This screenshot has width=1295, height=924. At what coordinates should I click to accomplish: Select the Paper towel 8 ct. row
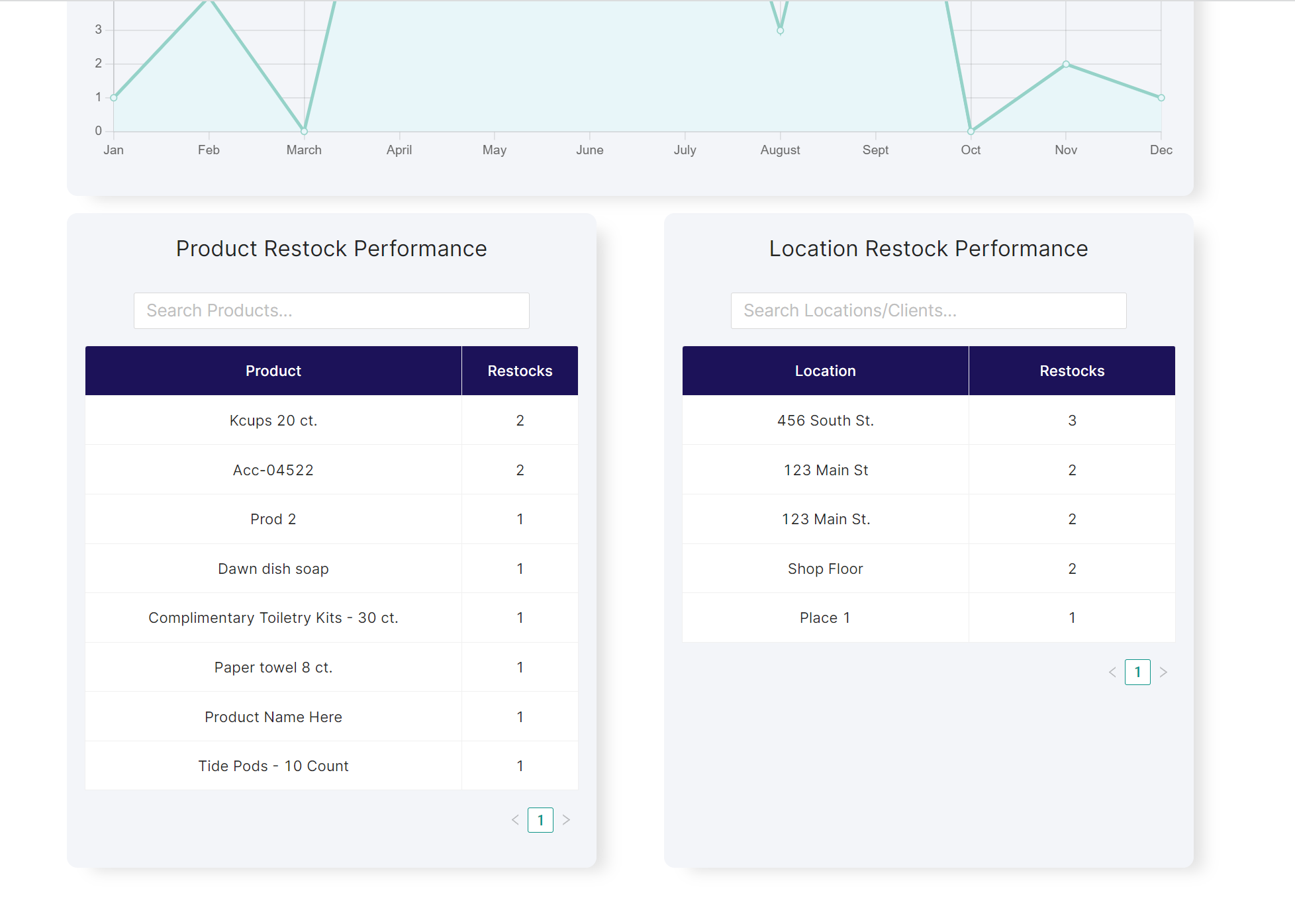tap(332, 667)
